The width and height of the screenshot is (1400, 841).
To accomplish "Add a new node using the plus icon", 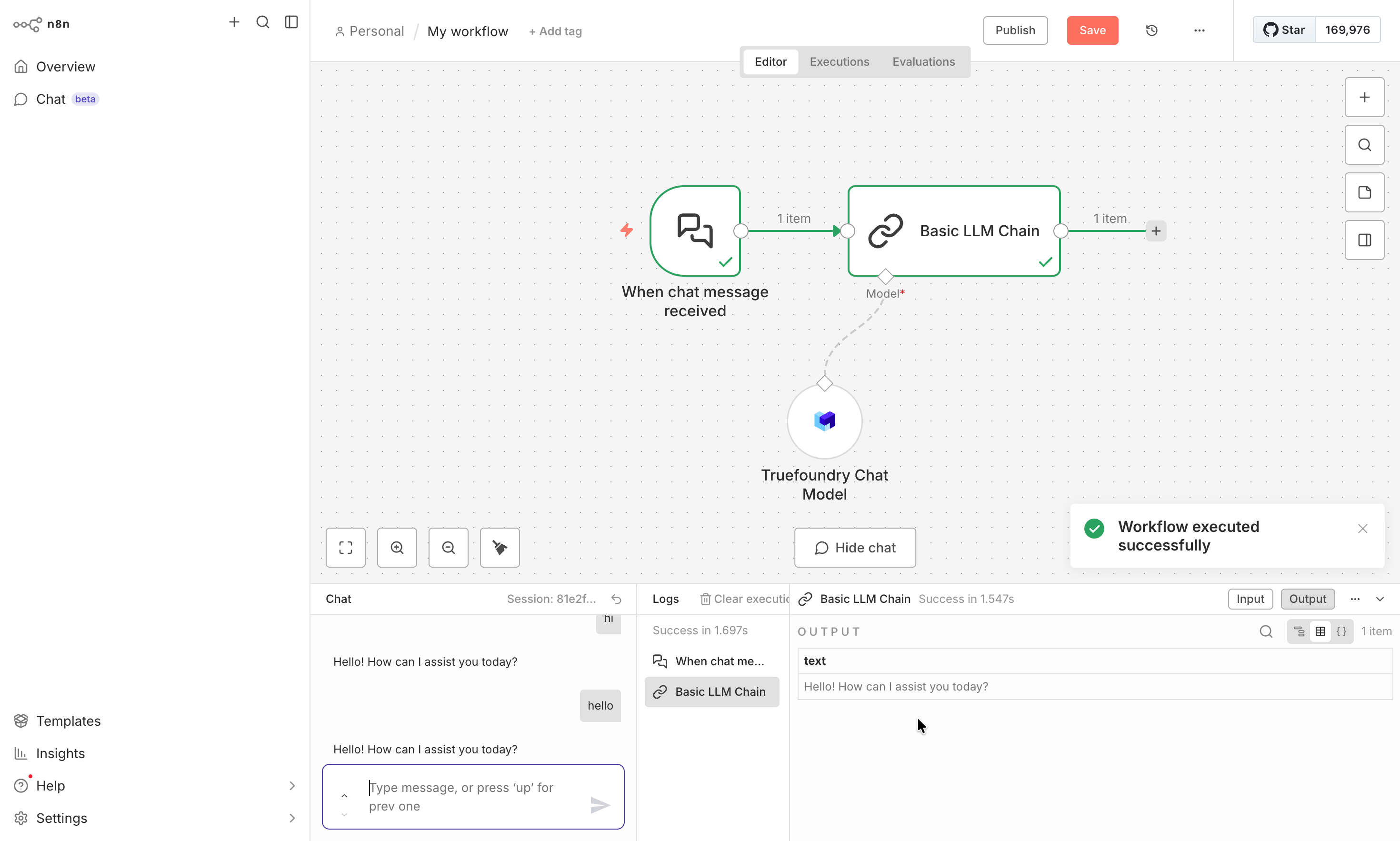I will (1364, 96).
